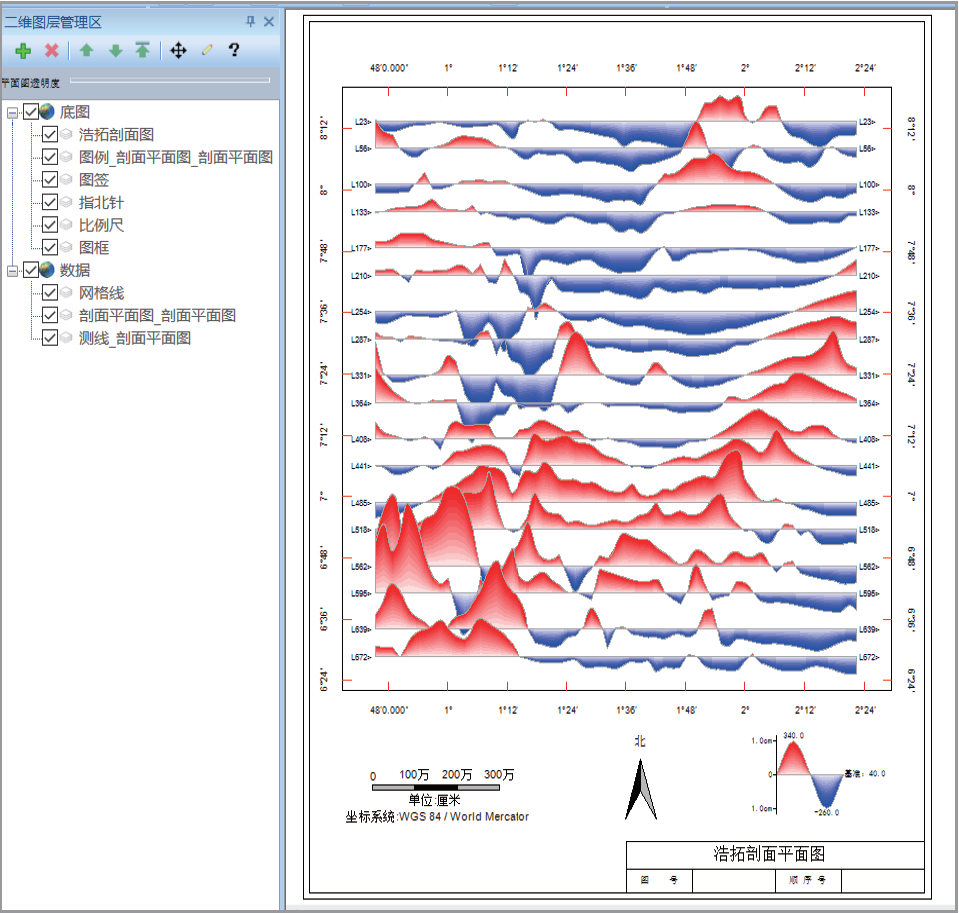
Task: Click the 单位:厘米 unit label
Action: click(x=434, y=800)
